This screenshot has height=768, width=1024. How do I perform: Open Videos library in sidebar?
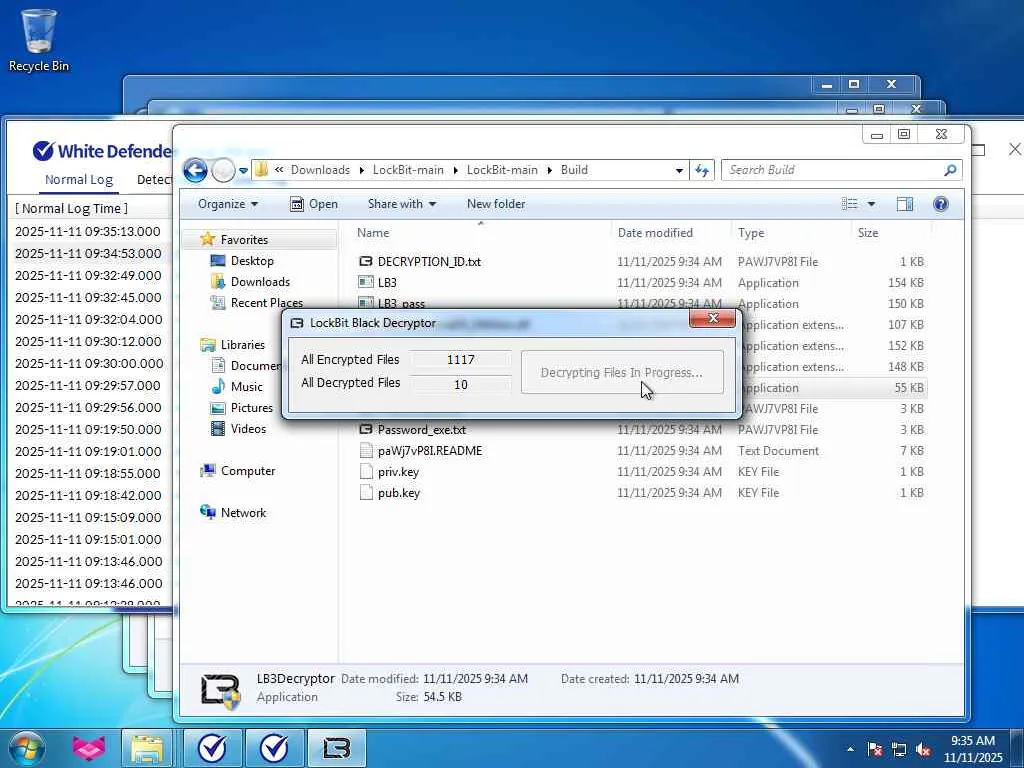pyautogui.click(x=248, y=428)
